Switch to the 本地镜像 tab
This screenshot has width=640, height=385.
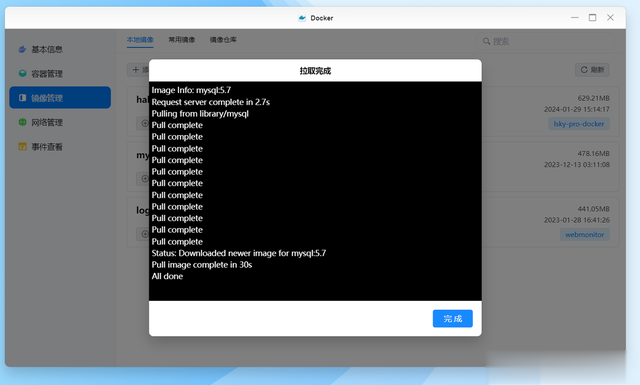click(x=140, y=40)
